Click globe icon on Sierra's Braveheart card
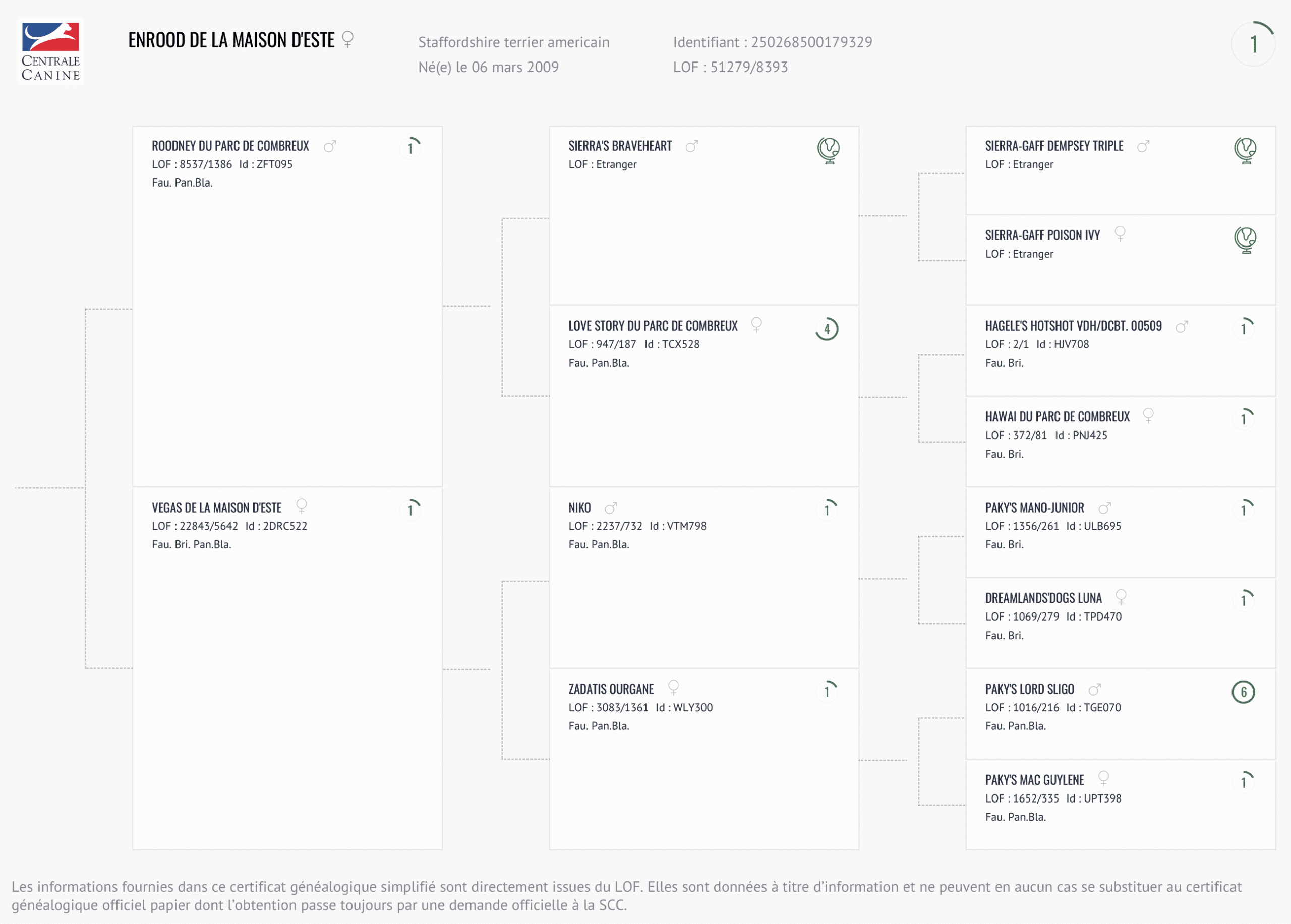Viewport: 1291px width, 924px height. pos(828,150)
